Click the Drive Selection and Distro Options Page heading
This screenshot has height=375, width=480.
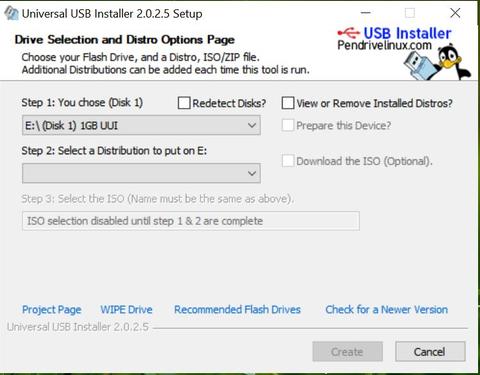pos(125,40)
